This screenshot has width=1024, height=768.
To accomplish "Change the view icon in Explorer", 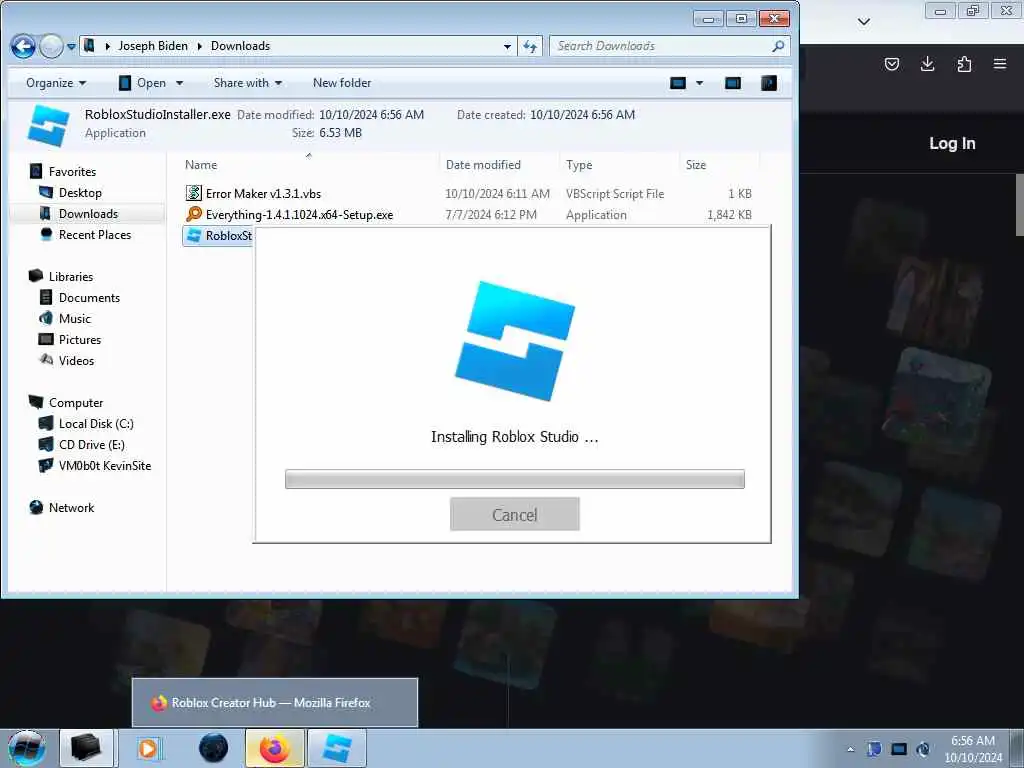I will coord(678,83).
